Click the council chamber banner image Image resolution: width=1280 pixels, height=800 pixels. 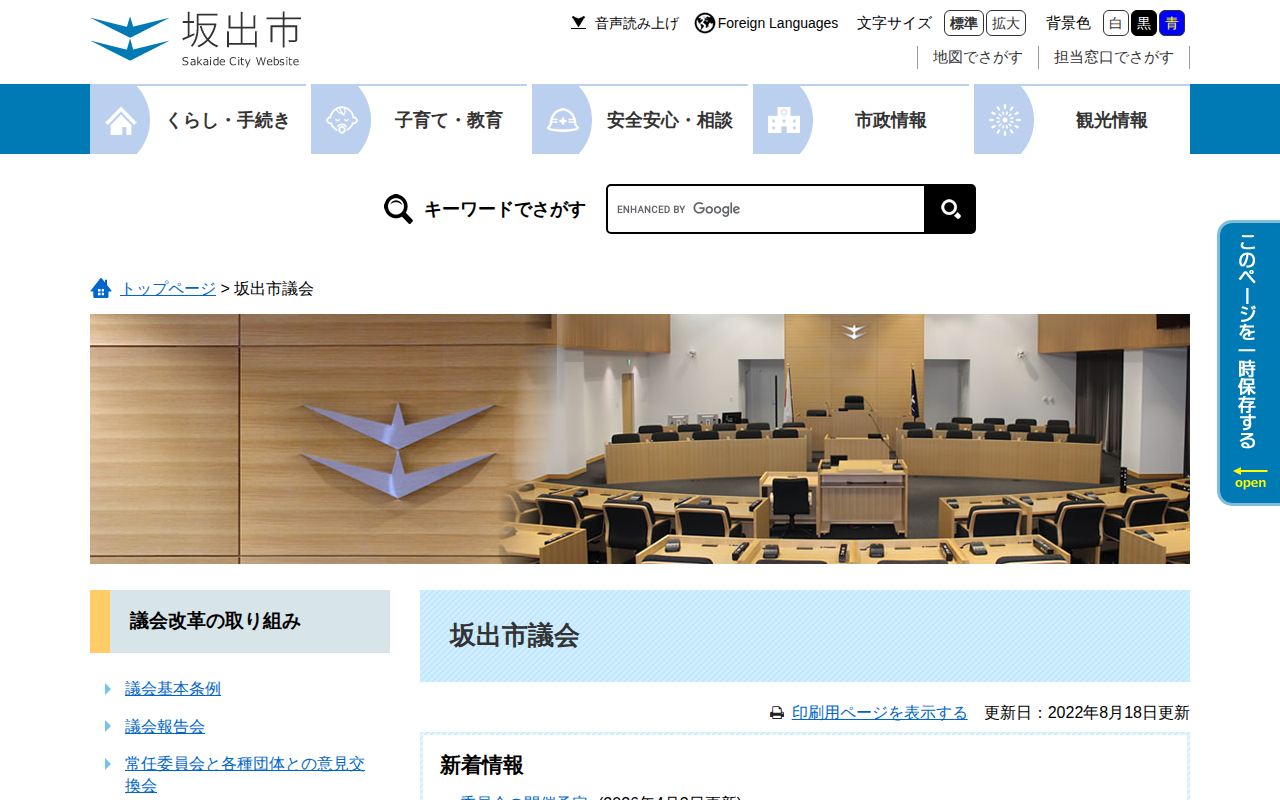click(x=640, y=439)
